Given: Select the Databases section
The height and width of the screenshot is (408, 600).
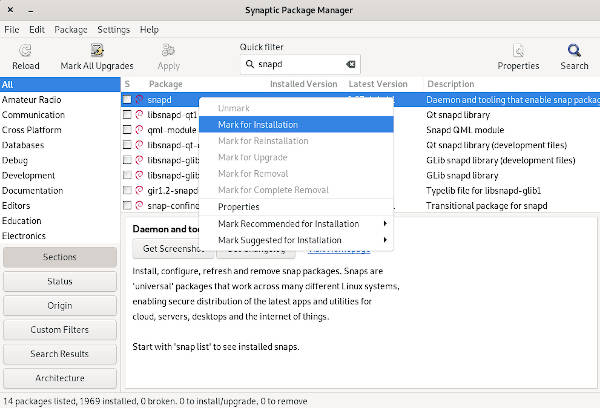Looking at the screenshot, I should point(60,145).
